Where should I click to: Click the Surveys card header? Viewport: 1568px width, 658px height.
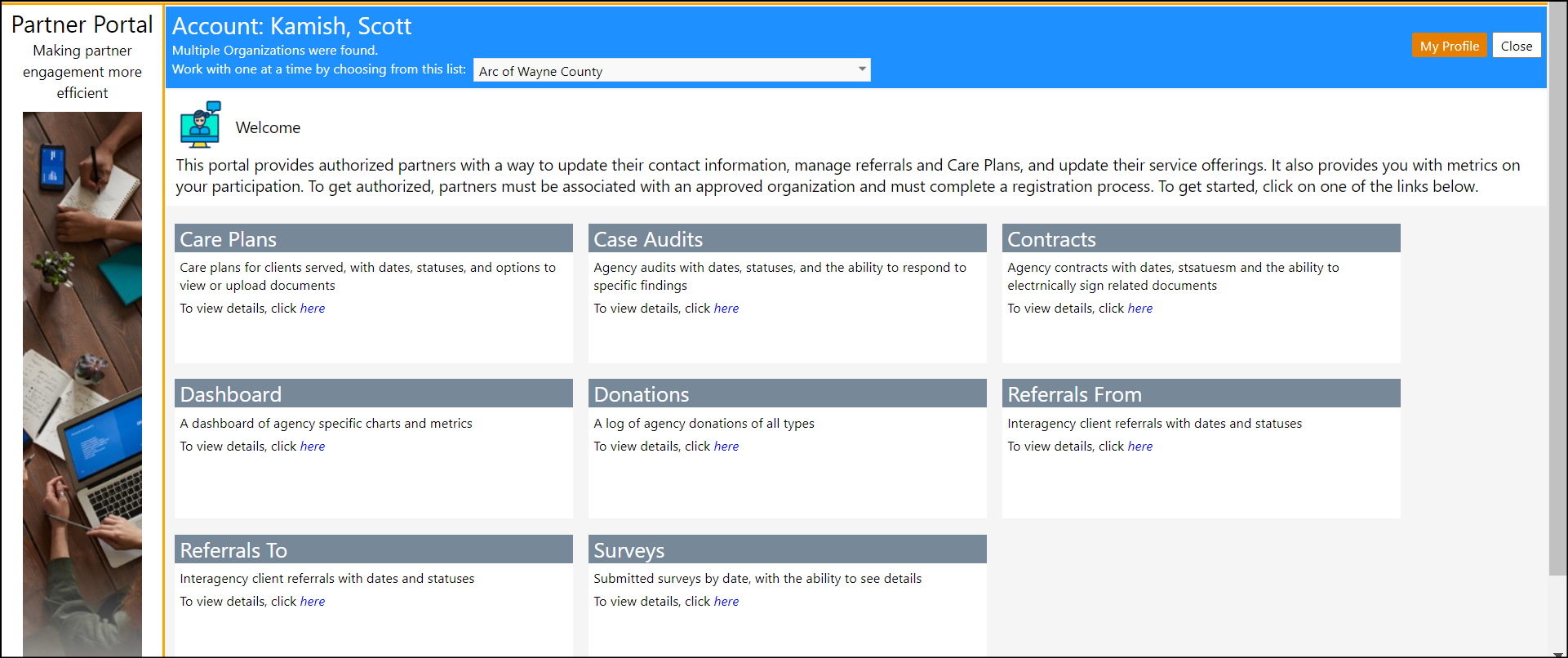(788, 549)
